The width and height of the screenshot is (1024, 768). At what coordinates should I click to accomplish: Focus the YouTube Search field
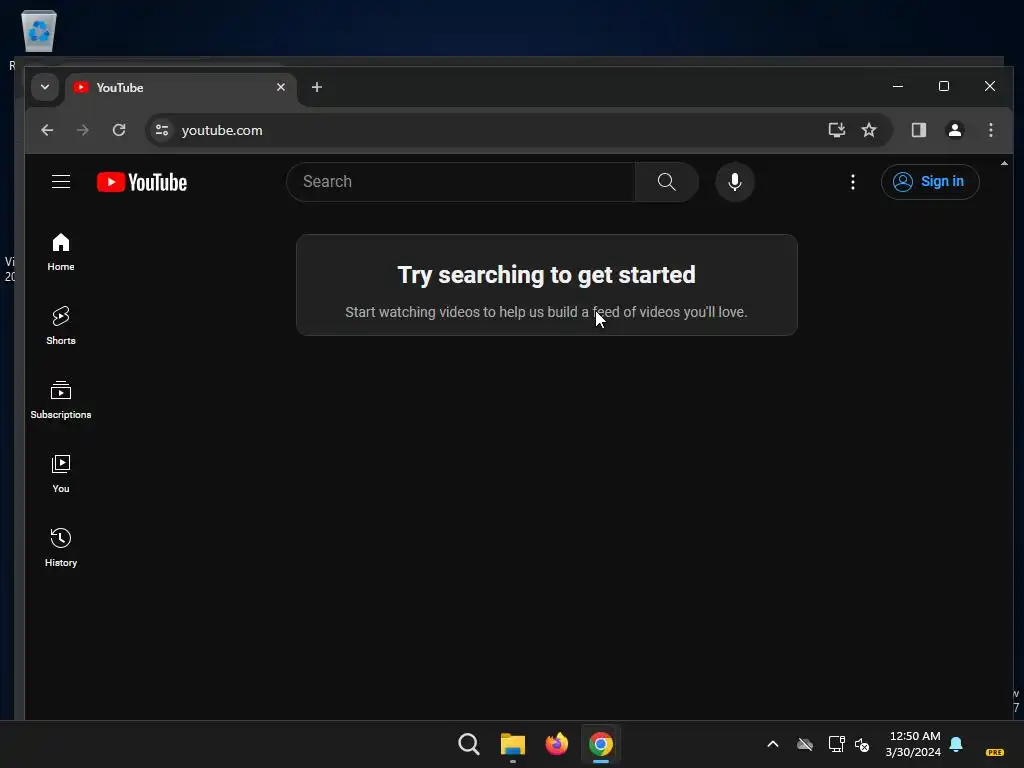point(460,182)
